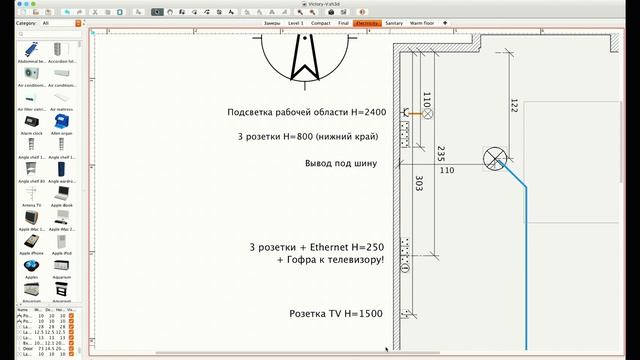Sort furniture list by Depth column
This screenshot has height=360, width=640.
49,310
